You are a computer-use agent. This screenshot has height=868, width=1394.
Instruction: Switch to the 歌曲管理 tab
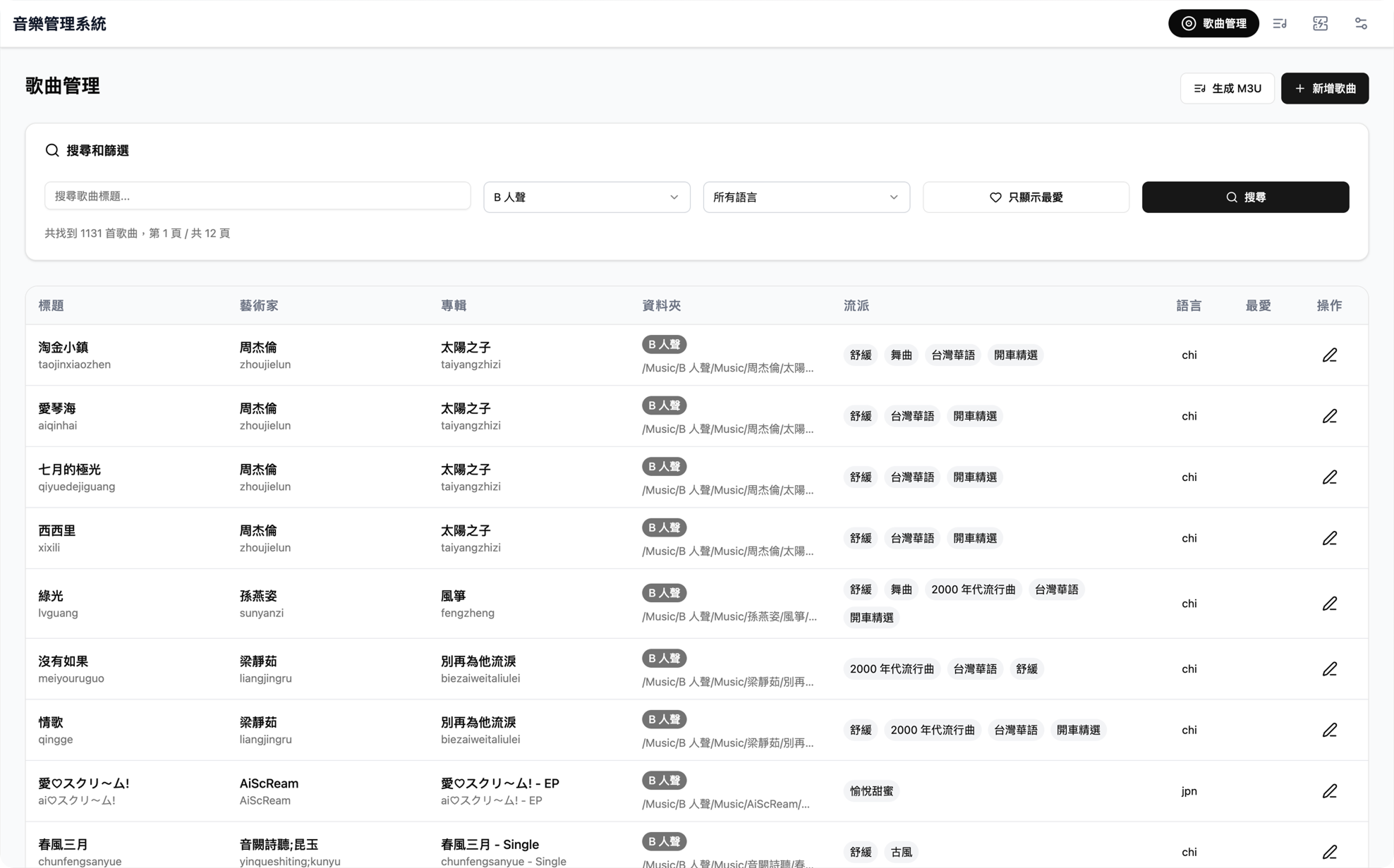(1213, 23)
